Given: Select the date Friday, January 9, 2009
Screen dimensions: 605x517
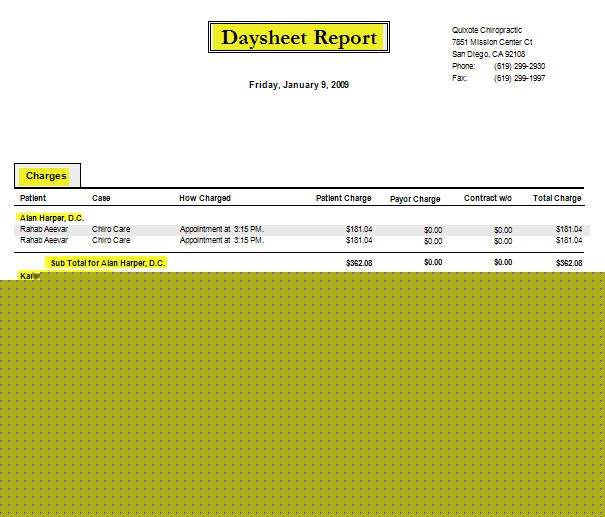Looking at the screenshot, I should coord(299,85).
